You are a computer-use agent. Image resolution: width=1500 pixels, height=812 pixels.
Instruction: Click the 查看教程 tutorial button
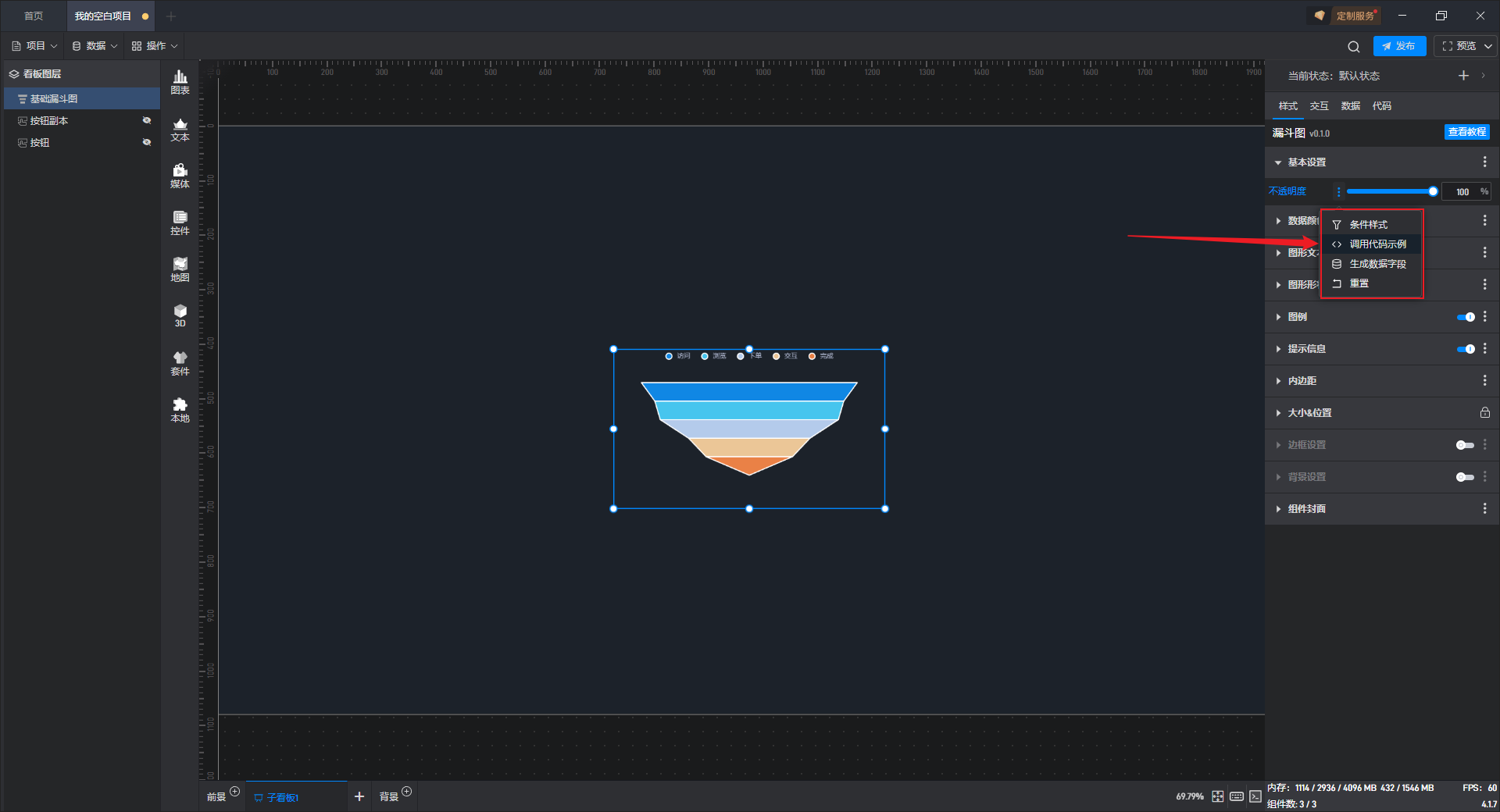(x=1466, y=133)
